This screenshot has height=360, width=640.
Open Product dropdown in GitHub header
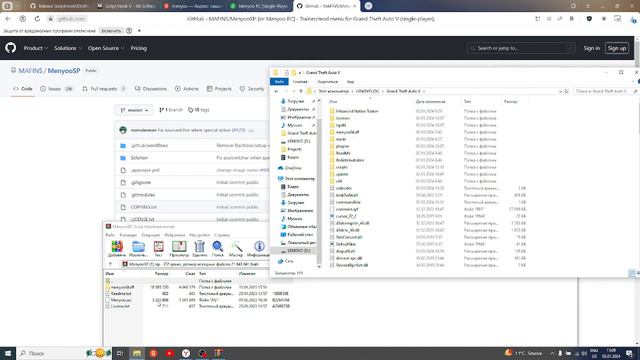(x=36, y=48)
